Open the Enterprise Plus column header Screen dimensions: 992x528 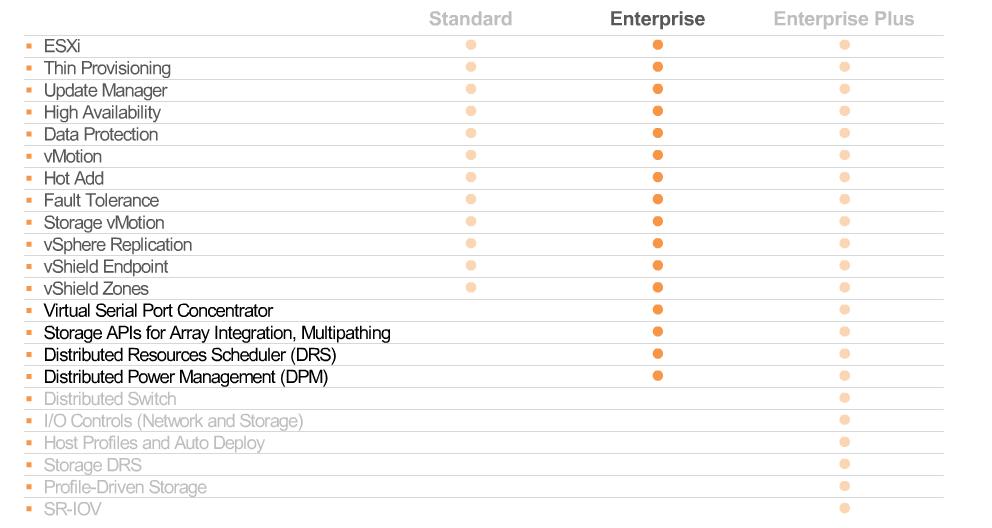coord(844,19)
